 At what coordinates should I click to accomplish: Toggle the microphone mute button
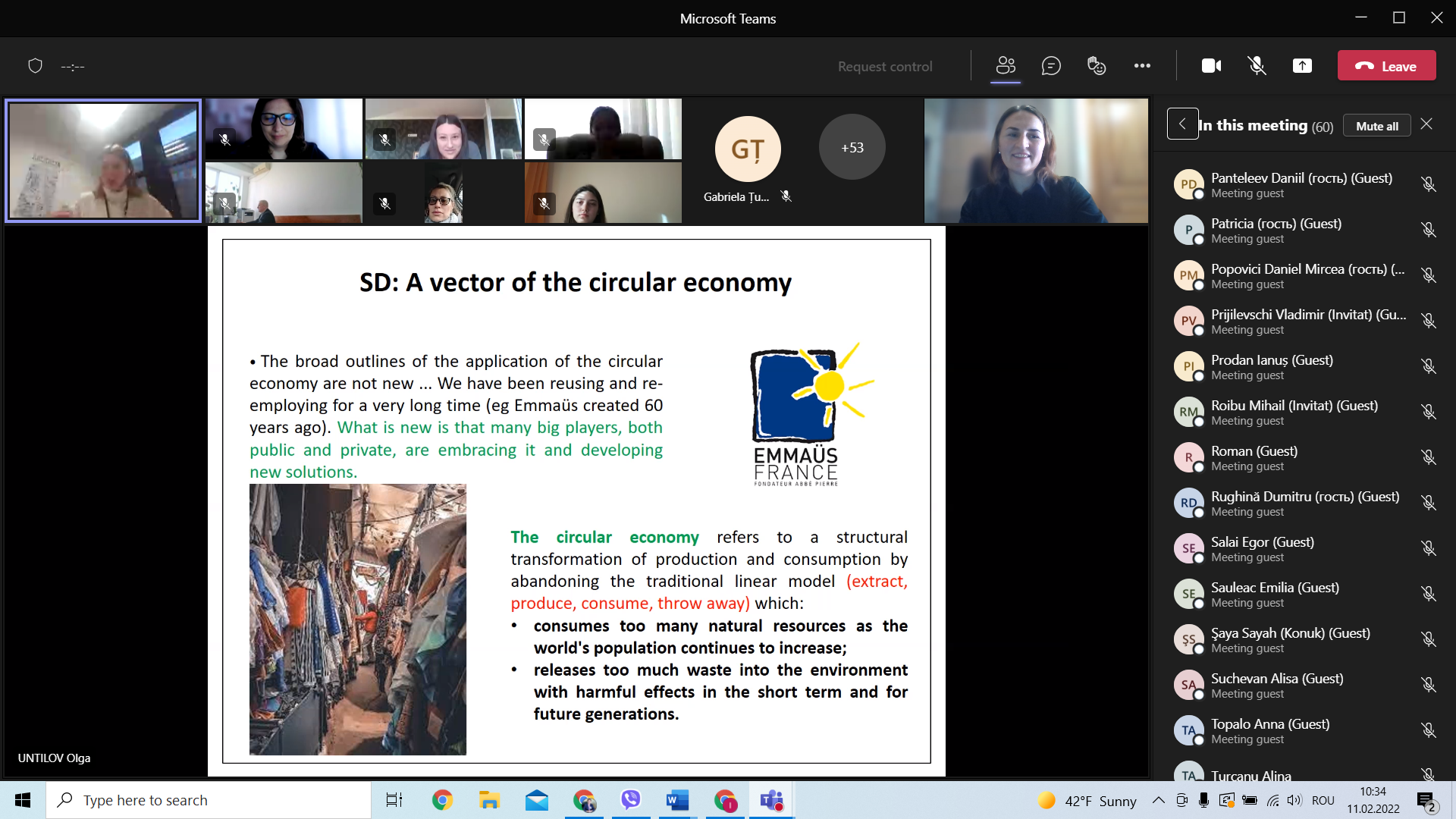(1257, 66)
